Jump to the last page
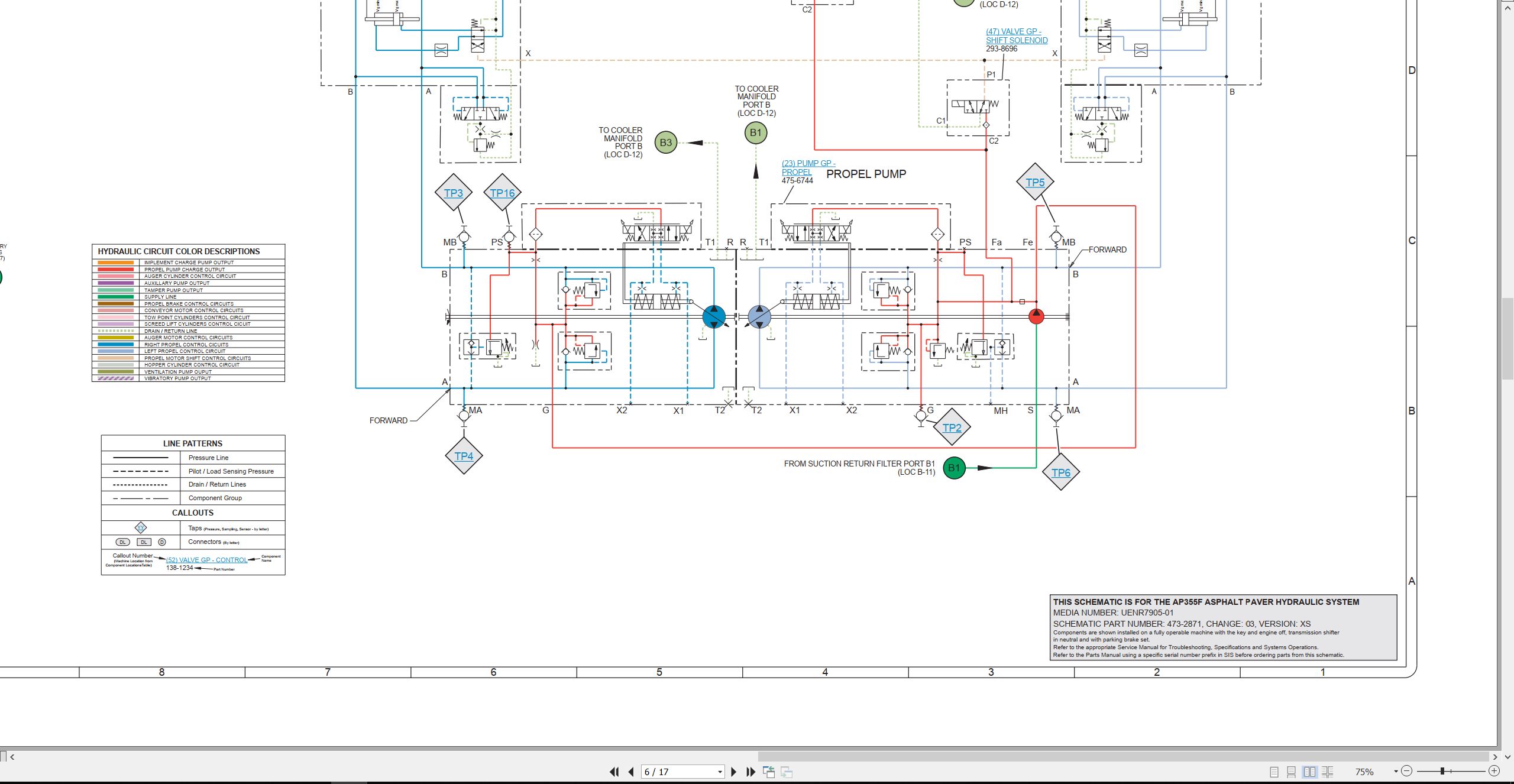Viewport: 1514px width, 784px height. click(751, 772)
